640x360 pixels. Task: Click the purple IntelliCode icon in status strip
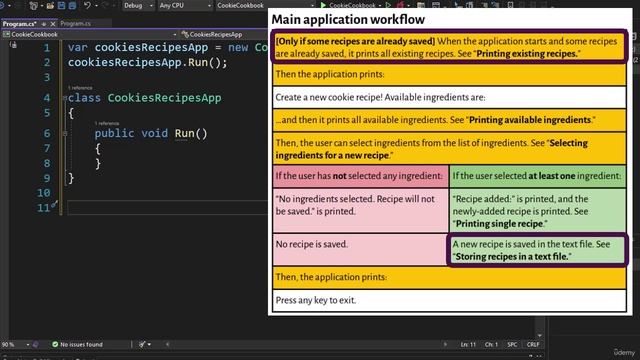tap(36, 344)
